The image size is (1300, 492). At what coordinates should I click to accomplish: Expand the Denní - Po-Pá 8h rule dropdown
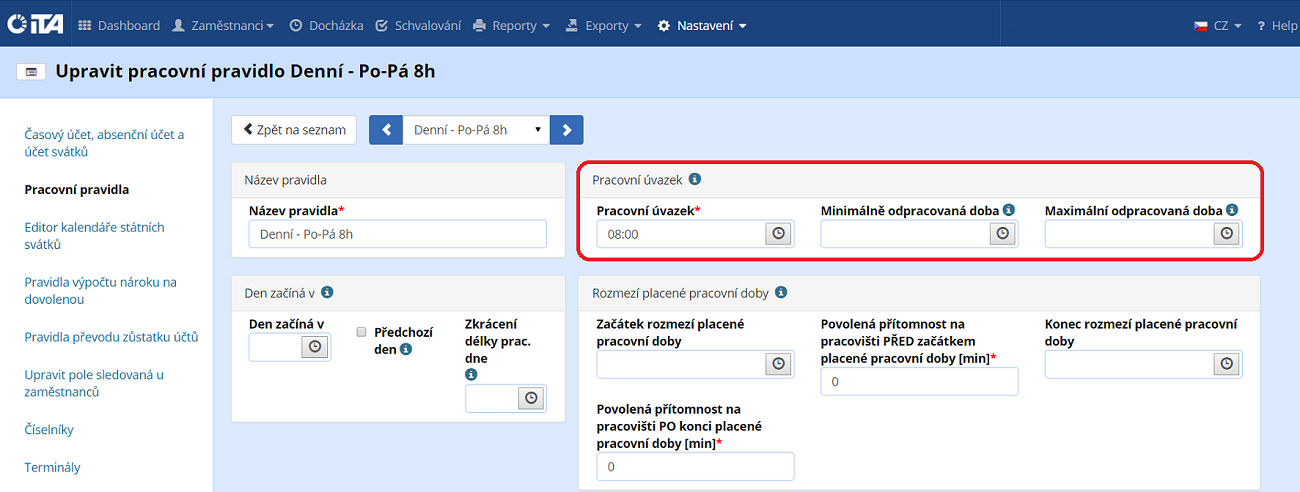(x=476, y=130)
